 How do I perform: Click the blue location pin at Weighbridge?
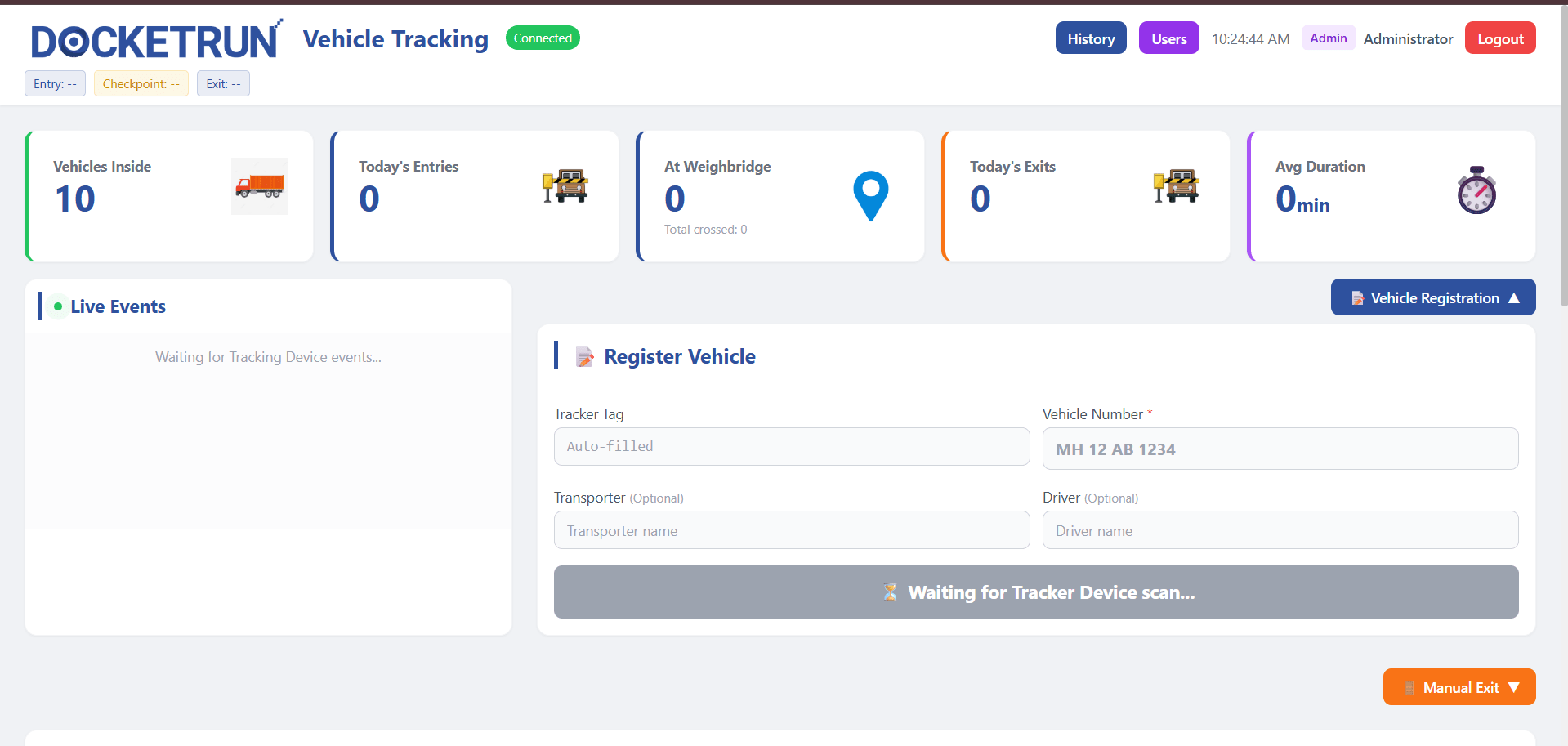click(x=870, y=195)
